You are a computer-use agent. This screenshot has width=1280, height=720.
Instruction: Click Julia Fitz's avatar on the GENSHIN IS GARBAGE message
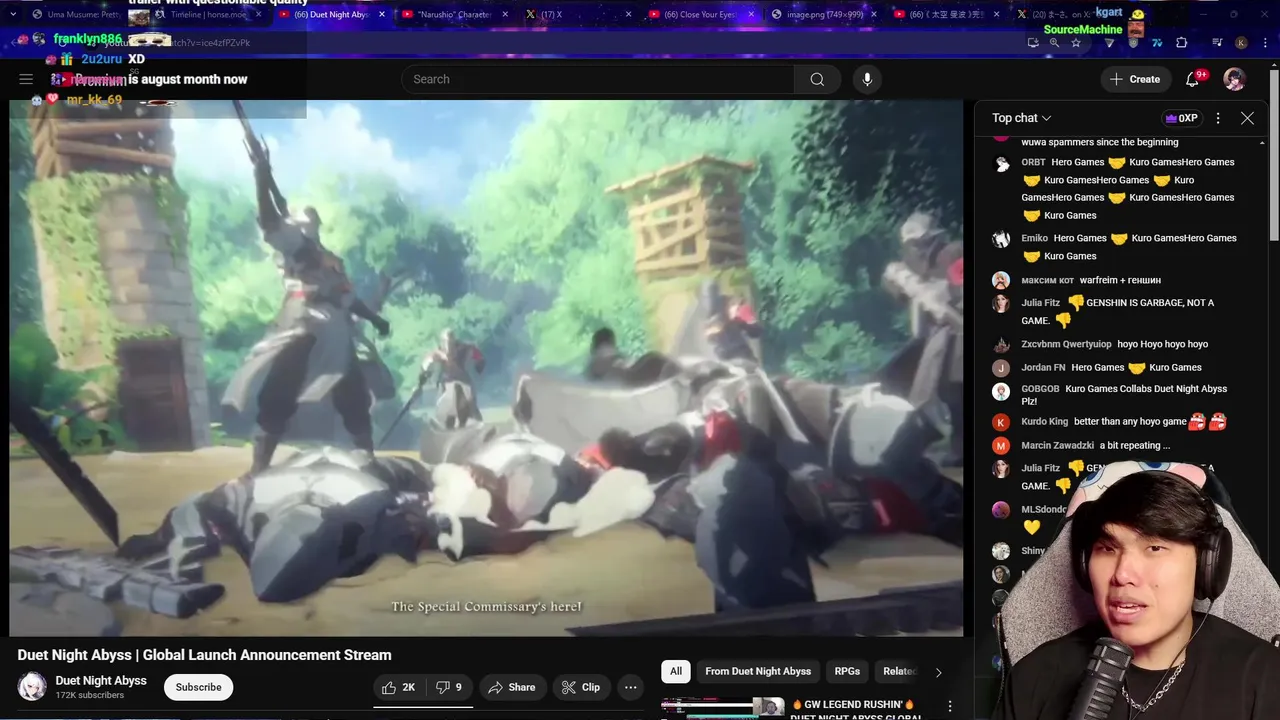[x=1001, y=304]
